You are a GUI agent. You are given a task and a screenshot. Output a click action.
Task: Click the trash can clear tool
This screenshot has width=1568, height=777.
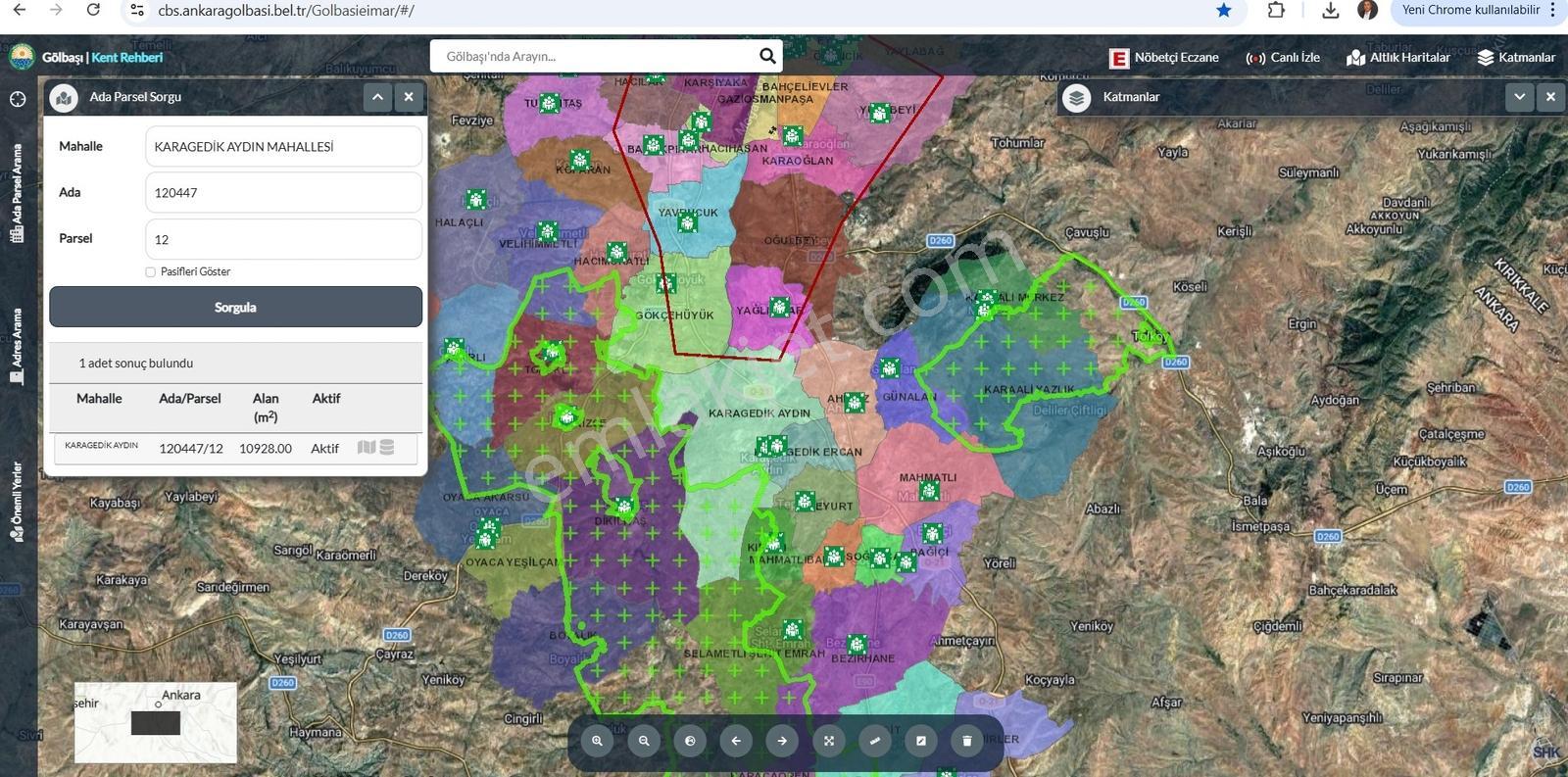tap(967, 741)
